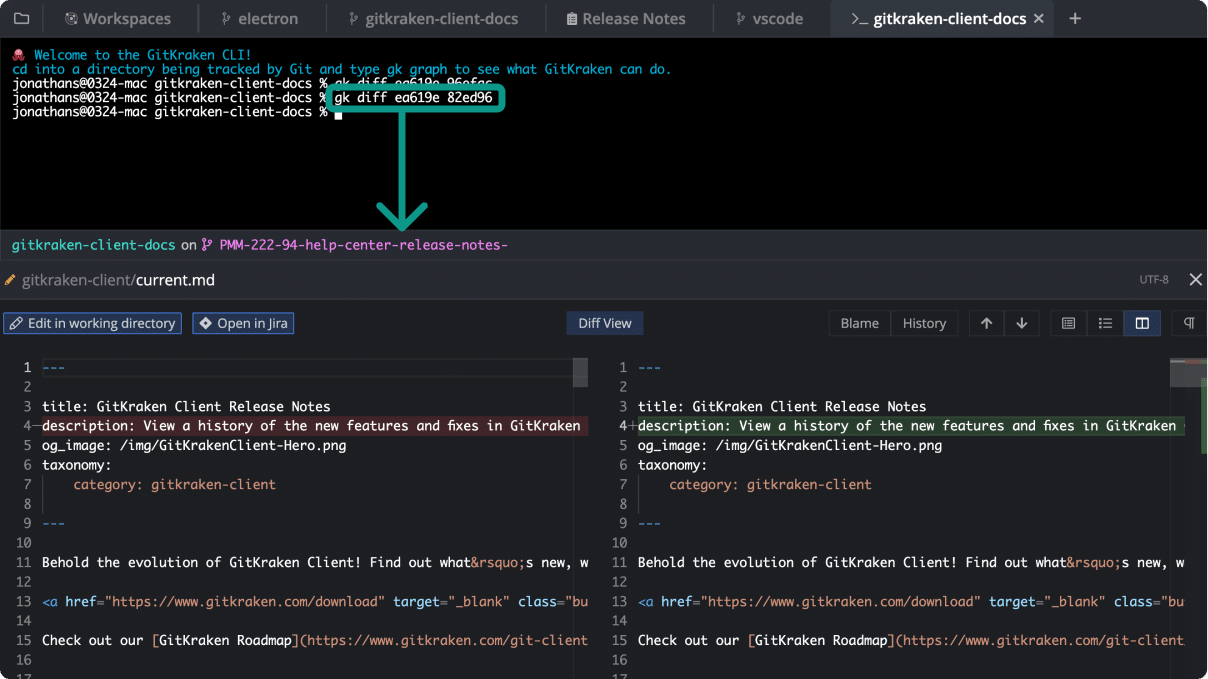Click the terminal input cursor line

tap(177, 112)
